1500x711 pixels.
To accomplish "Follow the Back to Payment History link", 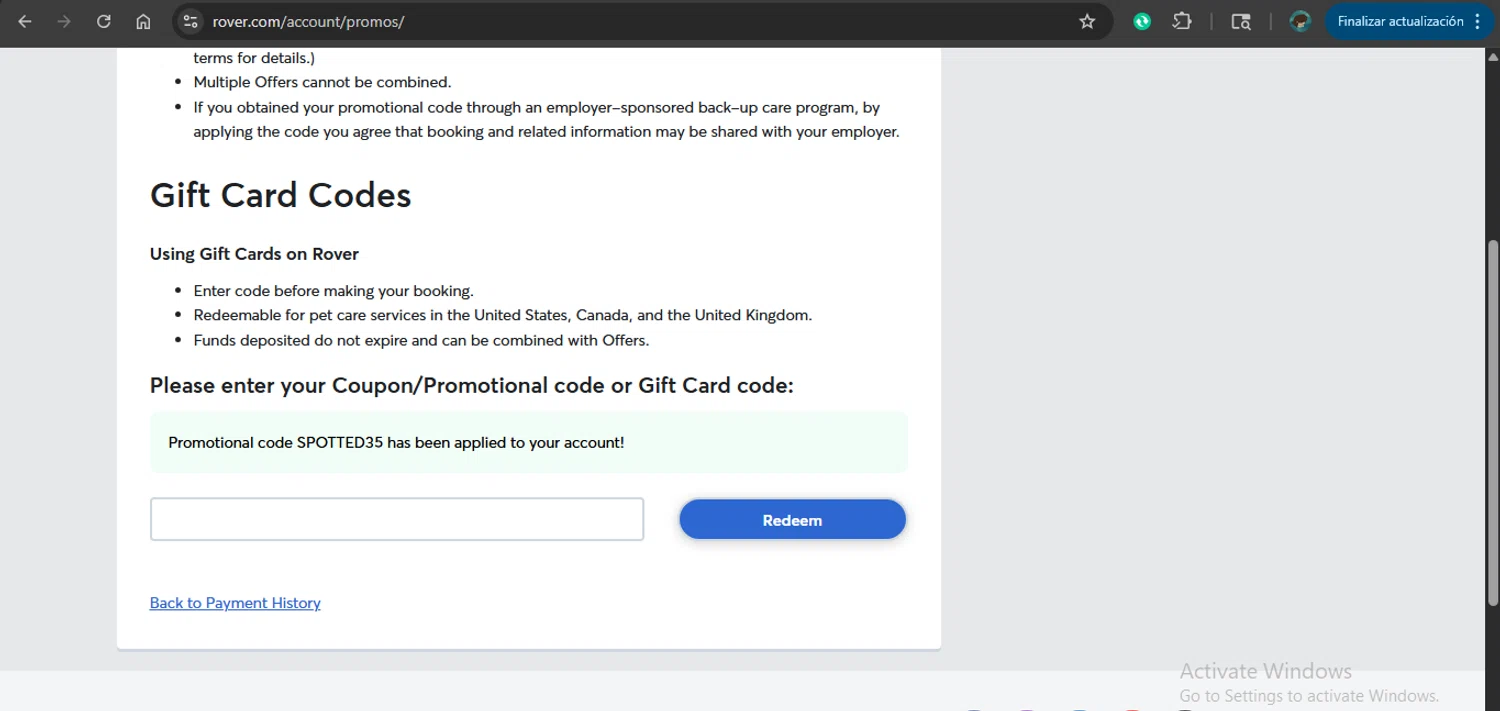I will tap(235, 603).
